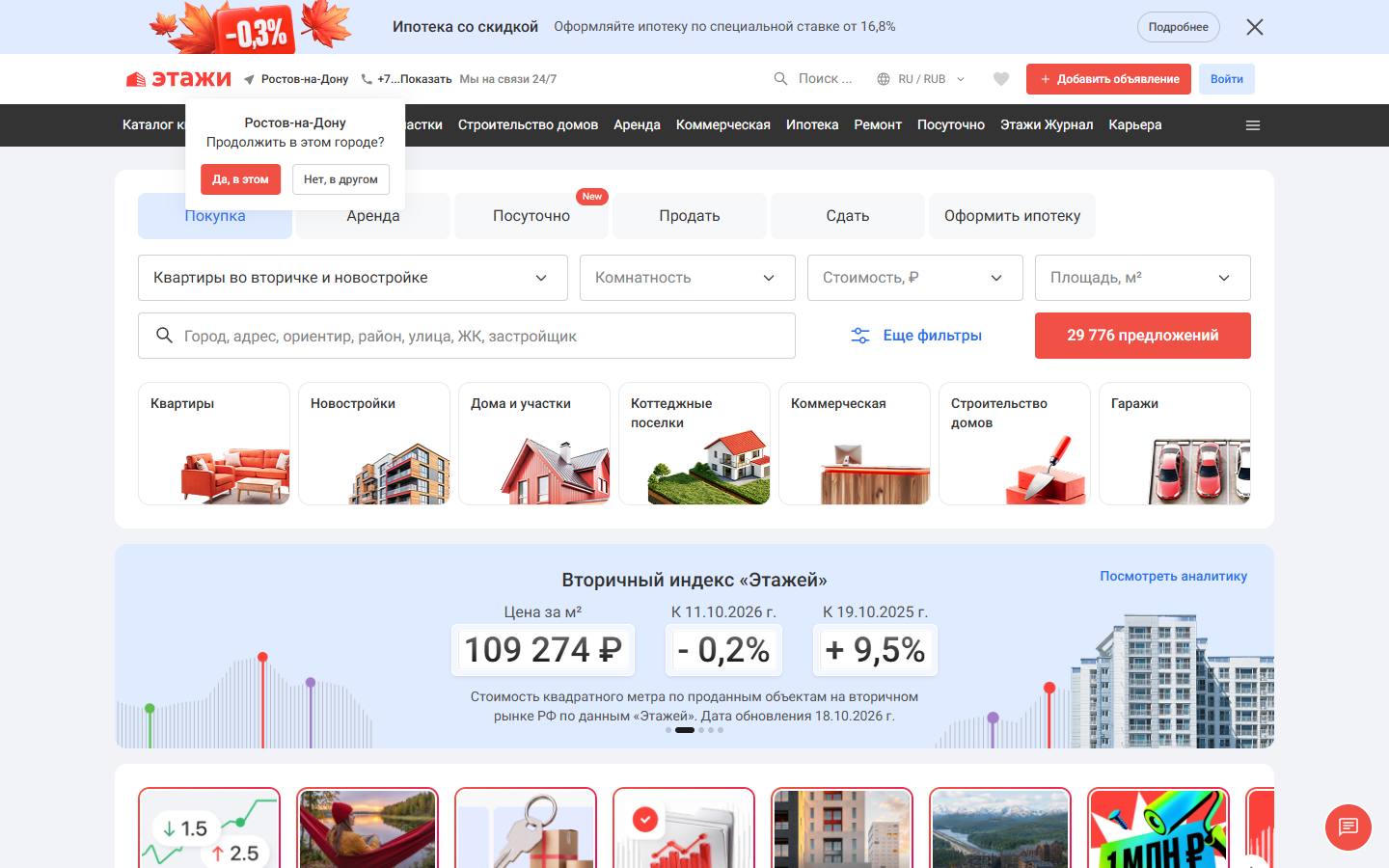Switch to the Посуточно tab
The height and width of the screenshot is (868, 1389).
click(x=531, y=216)
